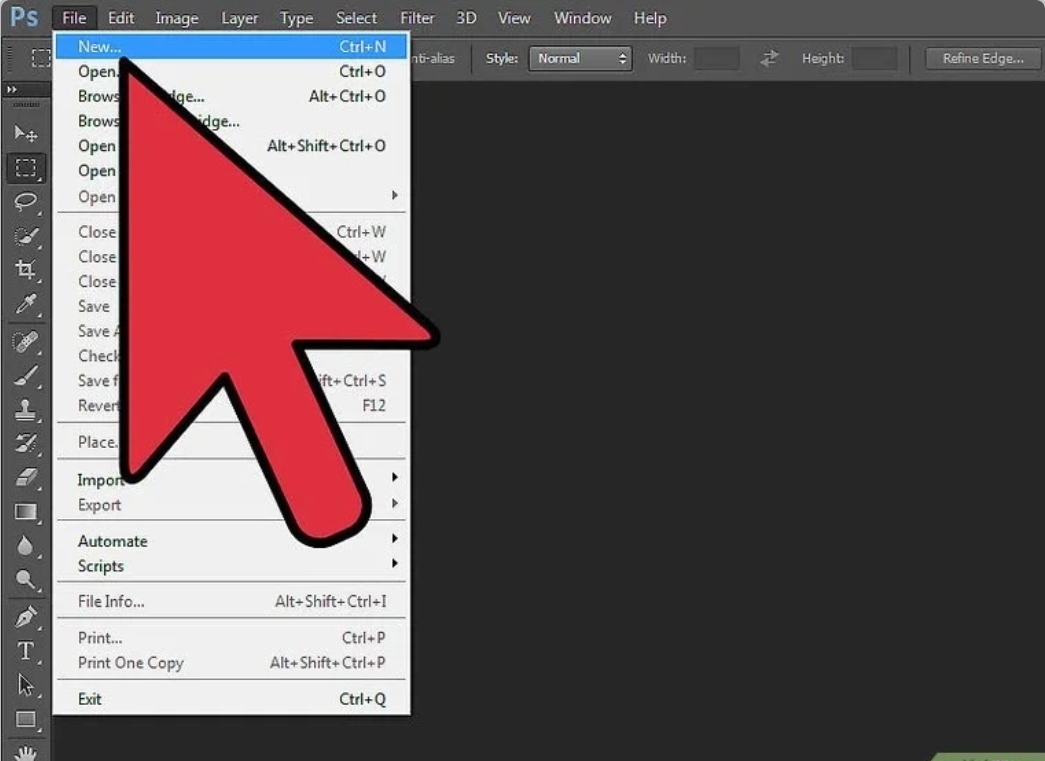Image resolution: width=1045 pixels, height=761 pixels.
Task: Select the Lasso tool
Action: (25, 202)
